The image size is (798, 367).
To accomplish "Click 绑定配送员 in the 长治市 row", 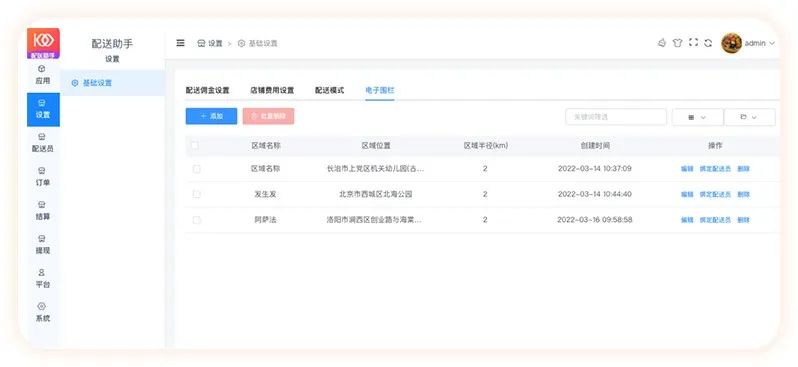I will (x=715, y=169).
